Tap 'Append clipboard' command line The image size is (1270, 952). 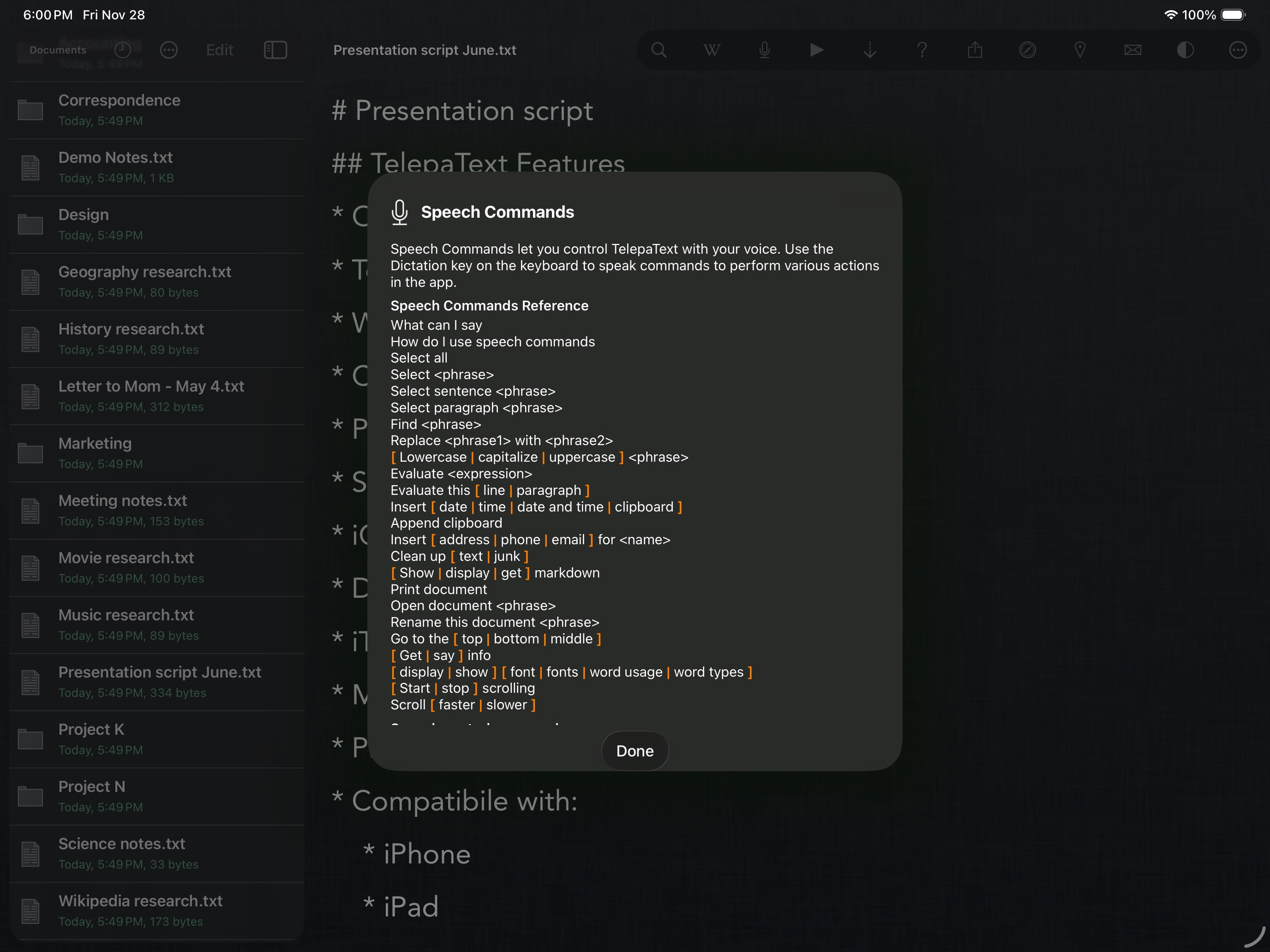pos(446,523)
